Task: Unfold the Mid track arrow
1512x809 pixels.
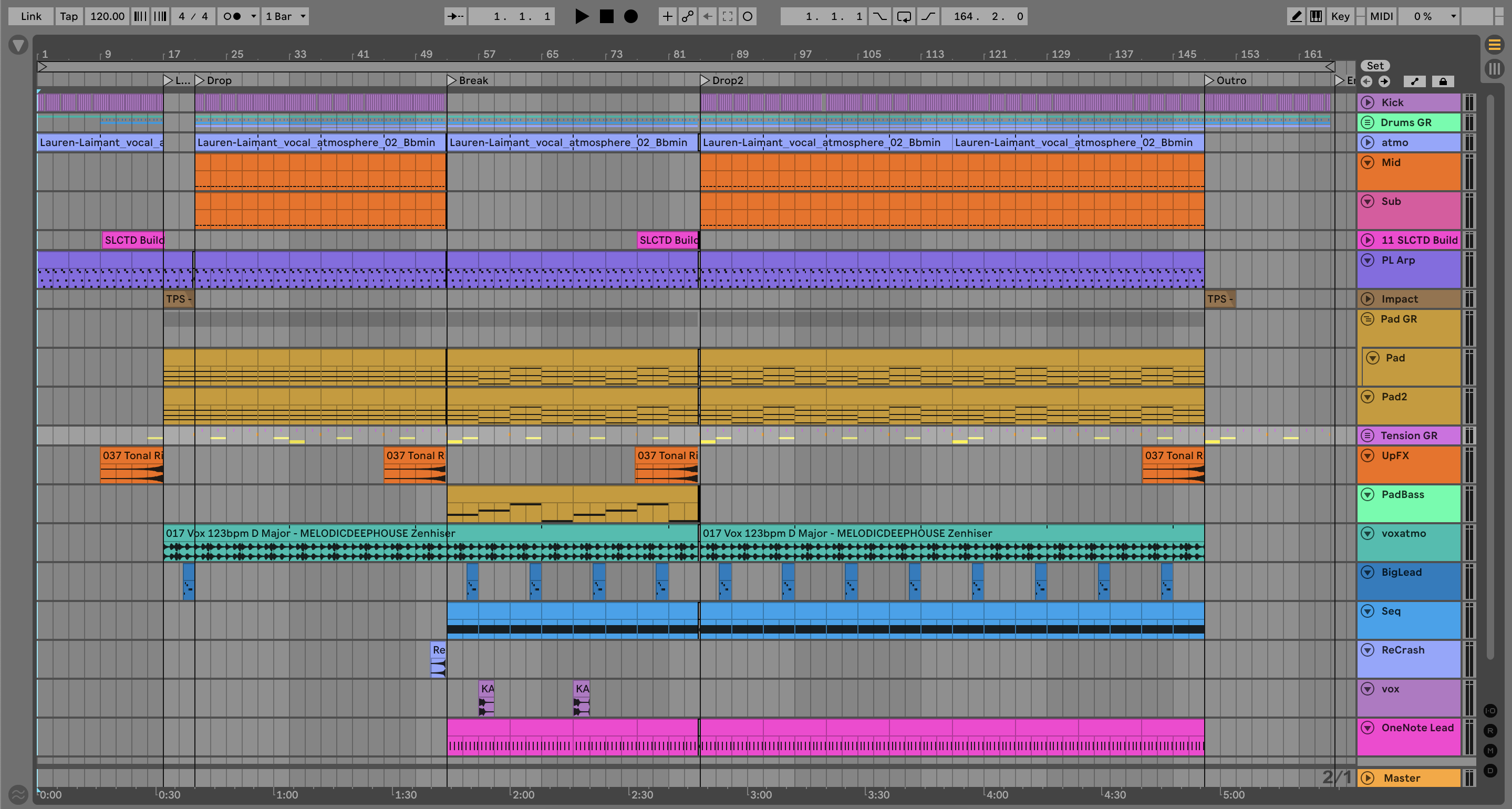Action: pos(1368,163)
